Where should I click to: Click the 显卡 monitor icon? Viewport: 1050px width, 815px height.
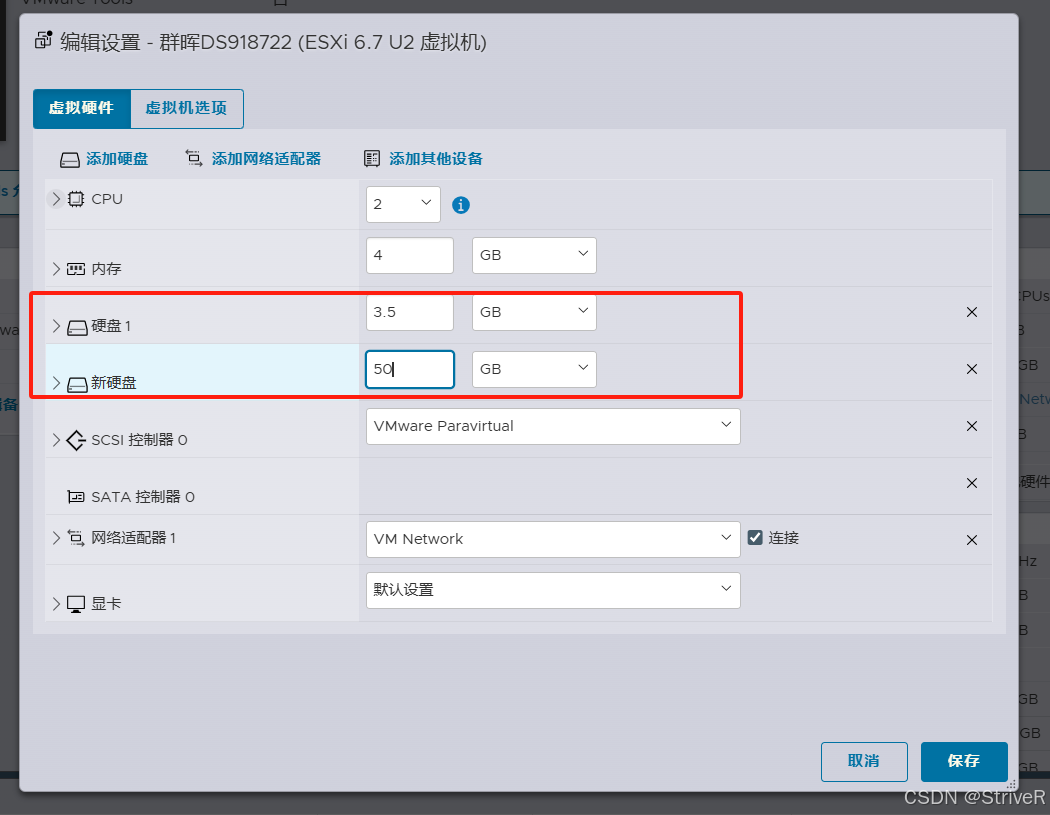tap(76, 604)
